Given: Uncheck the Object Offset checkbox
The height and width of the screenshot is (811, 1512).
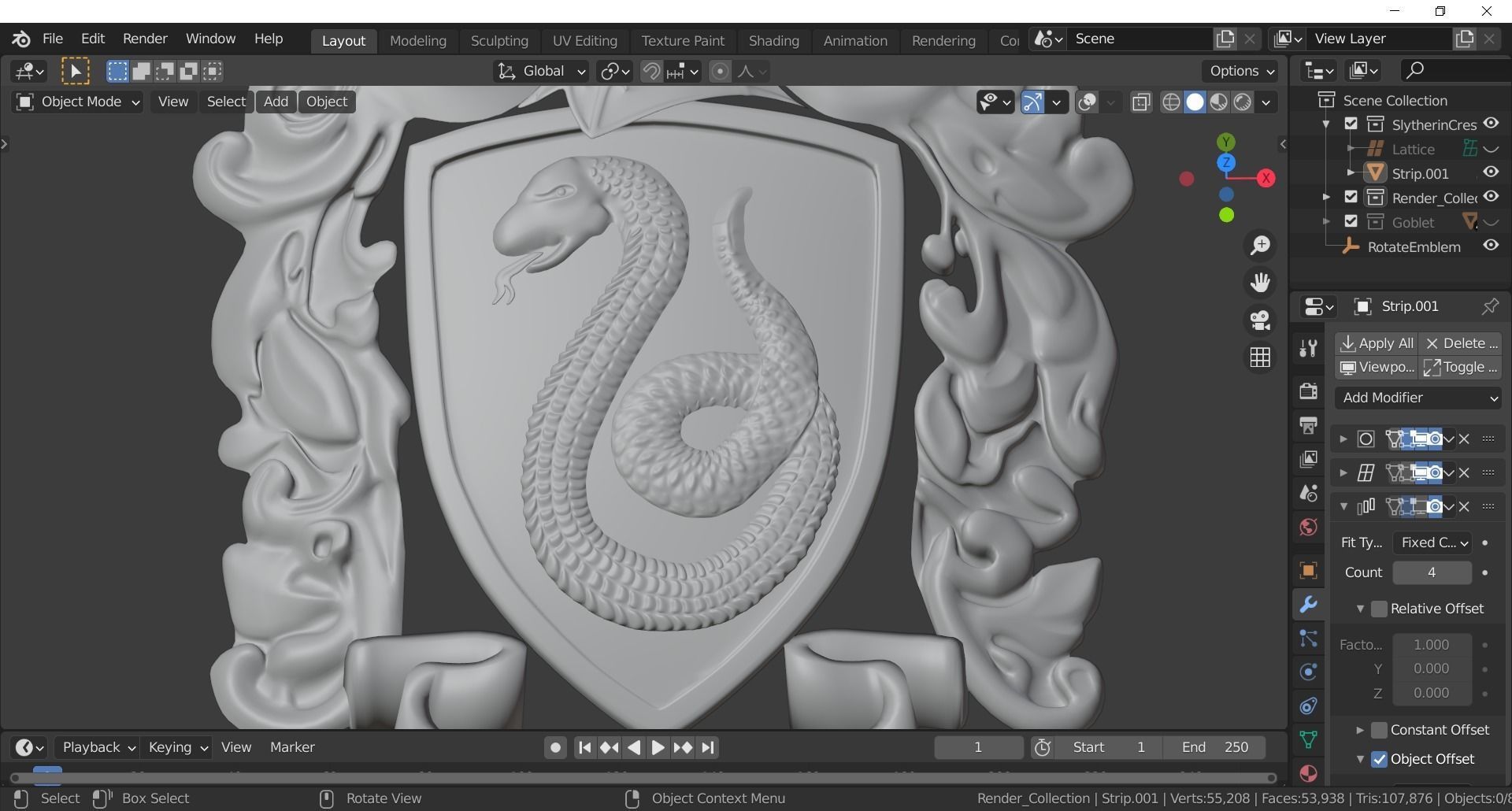Looking at the screenshot, I should 1379,759.
